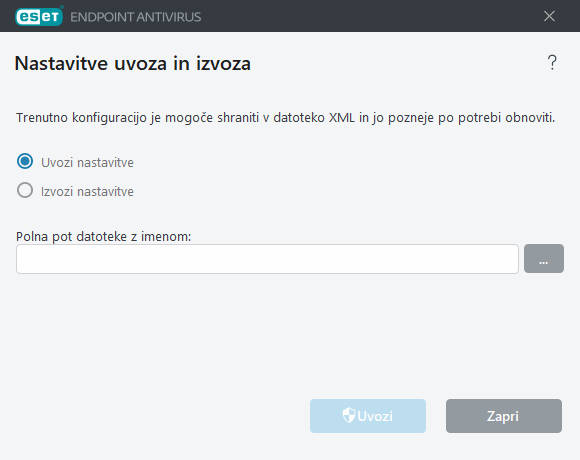
Task: Click the word XML in the description
Action: click(x=342, y=118)
